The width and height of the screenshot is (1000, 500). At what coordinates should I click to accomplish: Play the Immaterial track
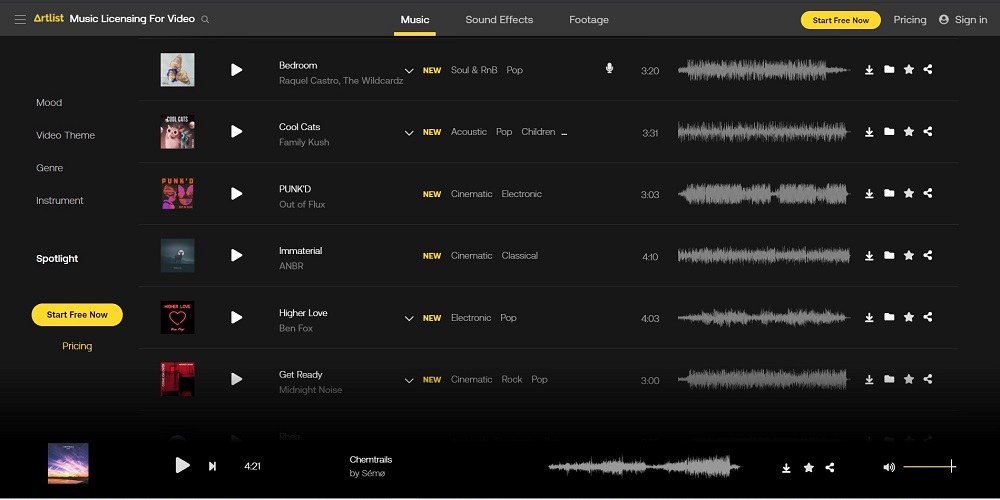point(237,255)
